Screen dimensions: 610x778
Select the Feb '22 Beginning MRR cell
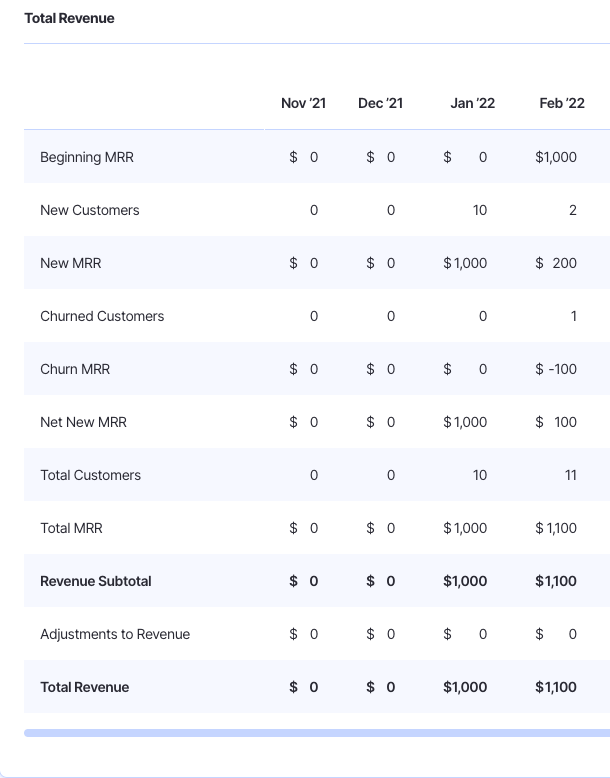[556, 157]
